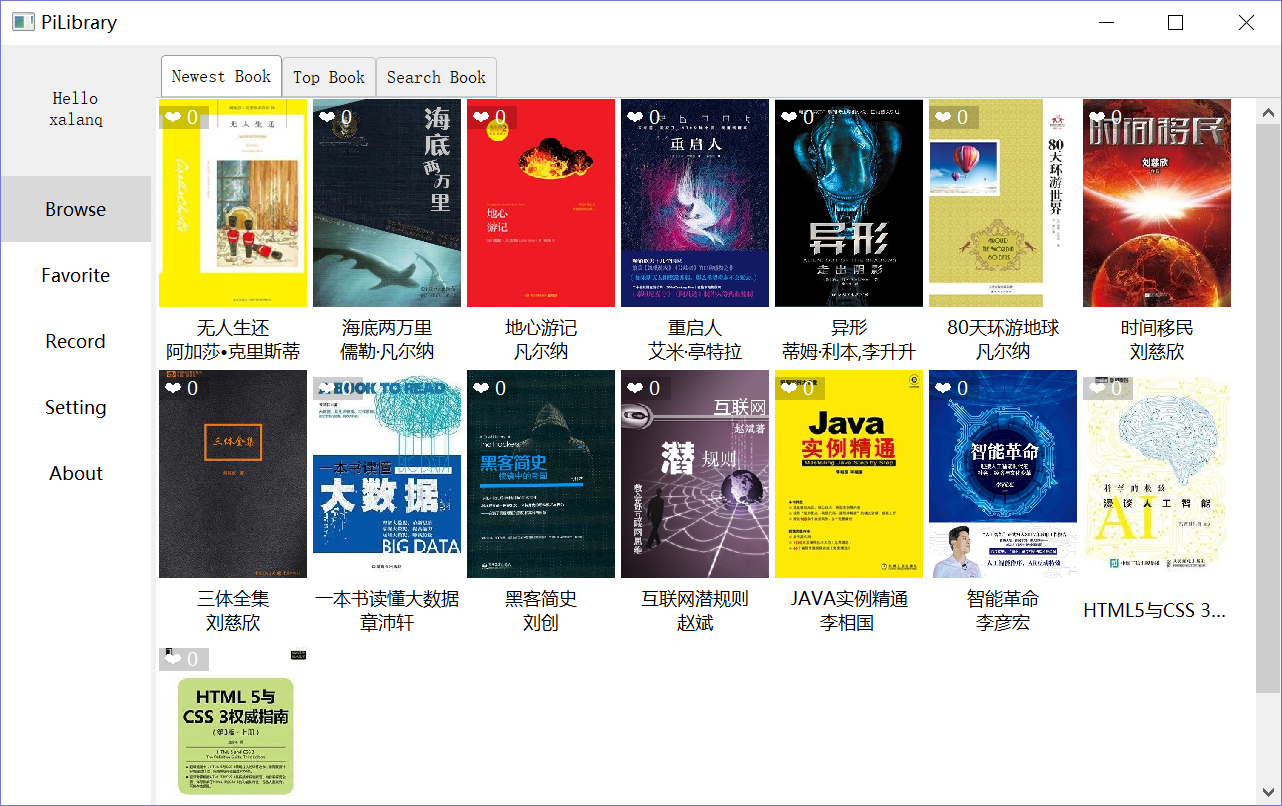Click the vertical scrollbar thumb
1282x806 pixels.
(x=1268, y=408)
